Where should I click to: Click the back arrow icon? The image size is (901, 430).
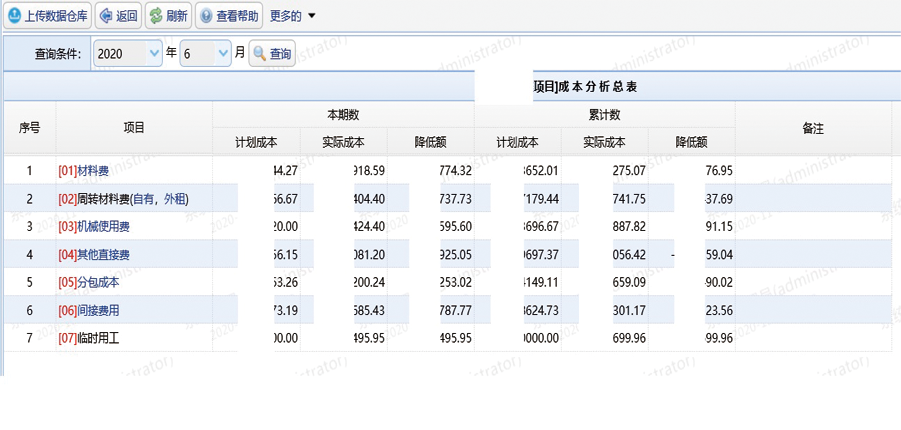pos(106,16)
